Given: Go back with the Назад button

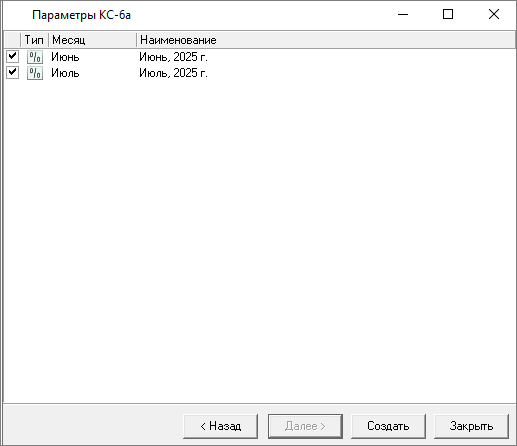Looking at the screenshot, I should 220,426.
